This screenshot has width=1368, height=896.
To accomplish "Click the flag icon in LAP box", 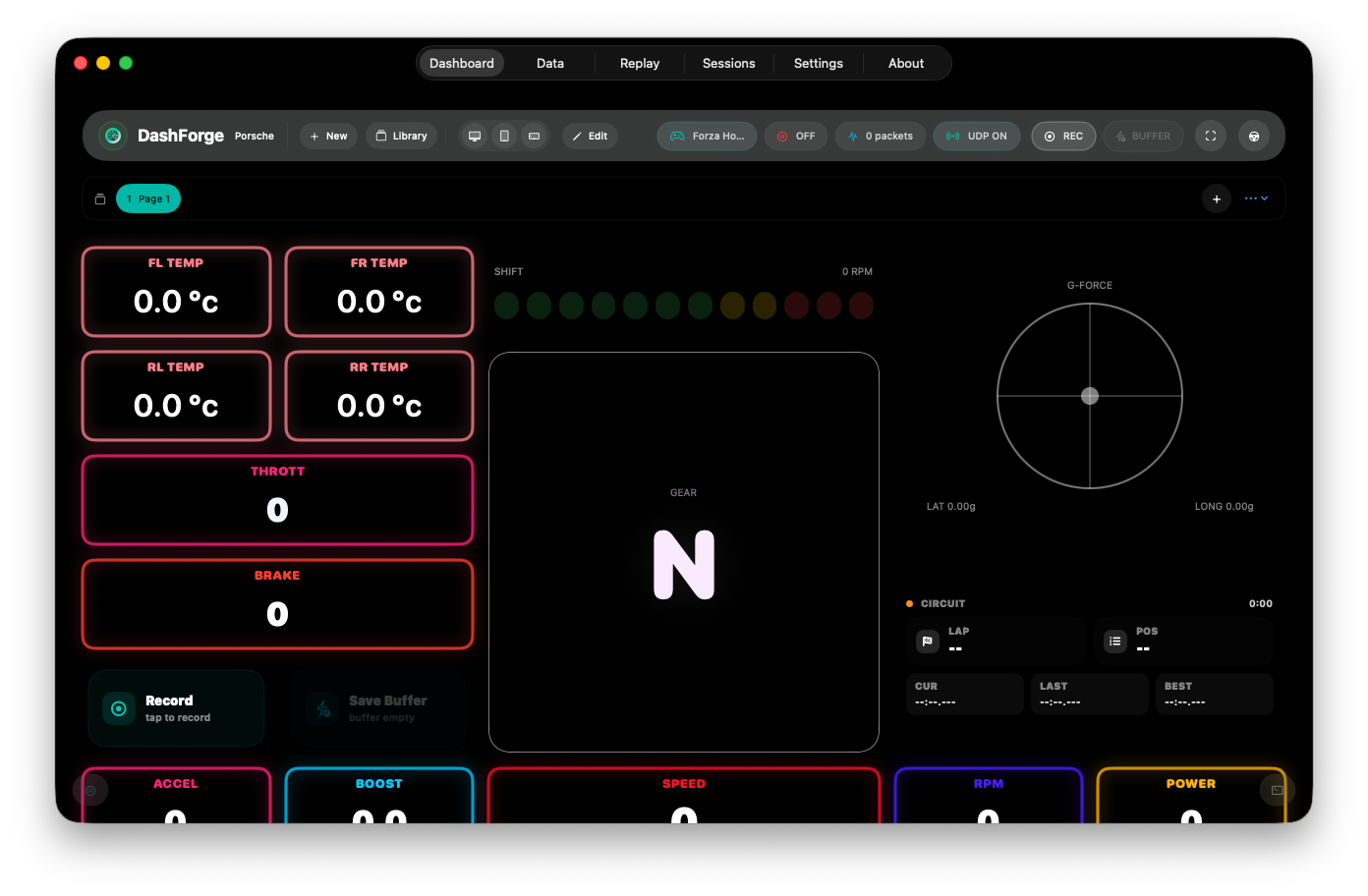I will click(928, 641).
